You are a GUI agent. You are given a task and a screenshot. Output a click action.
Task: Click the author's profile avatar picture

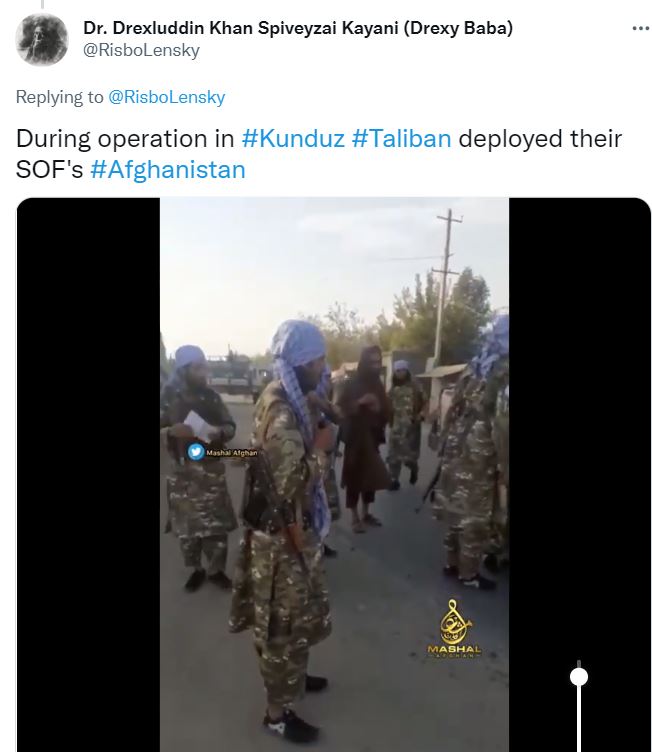pos(42,39)
